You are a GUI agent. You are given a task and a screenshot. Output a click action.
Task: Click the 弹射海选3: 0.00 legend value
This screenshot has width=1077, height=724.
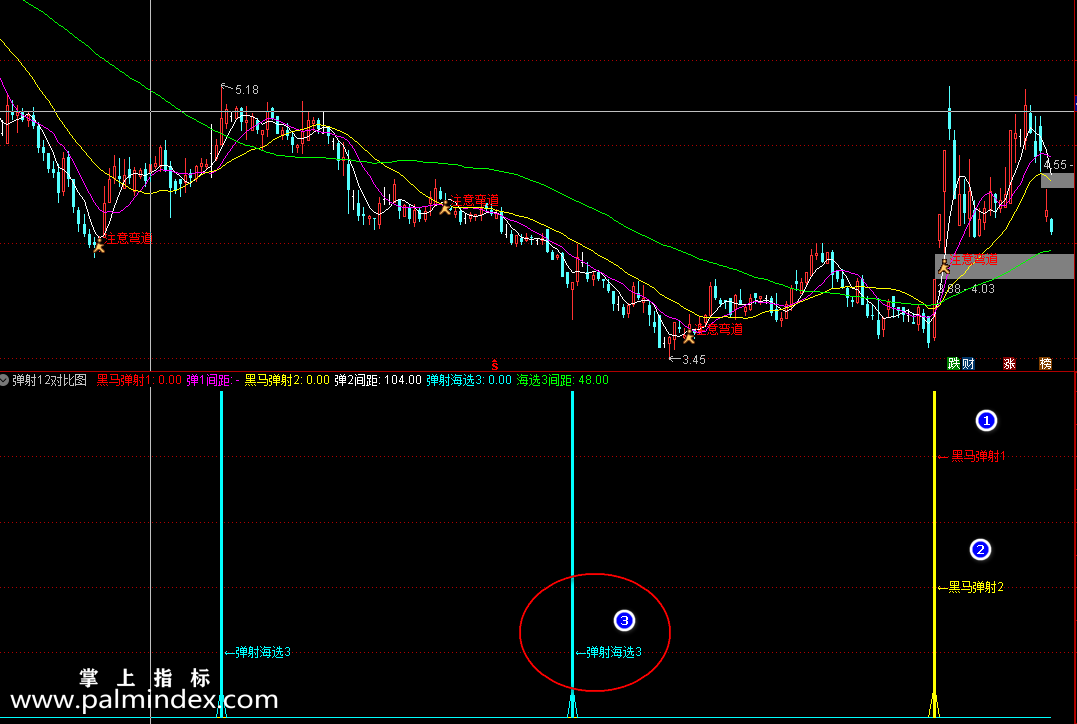click(x=469, y=380)
